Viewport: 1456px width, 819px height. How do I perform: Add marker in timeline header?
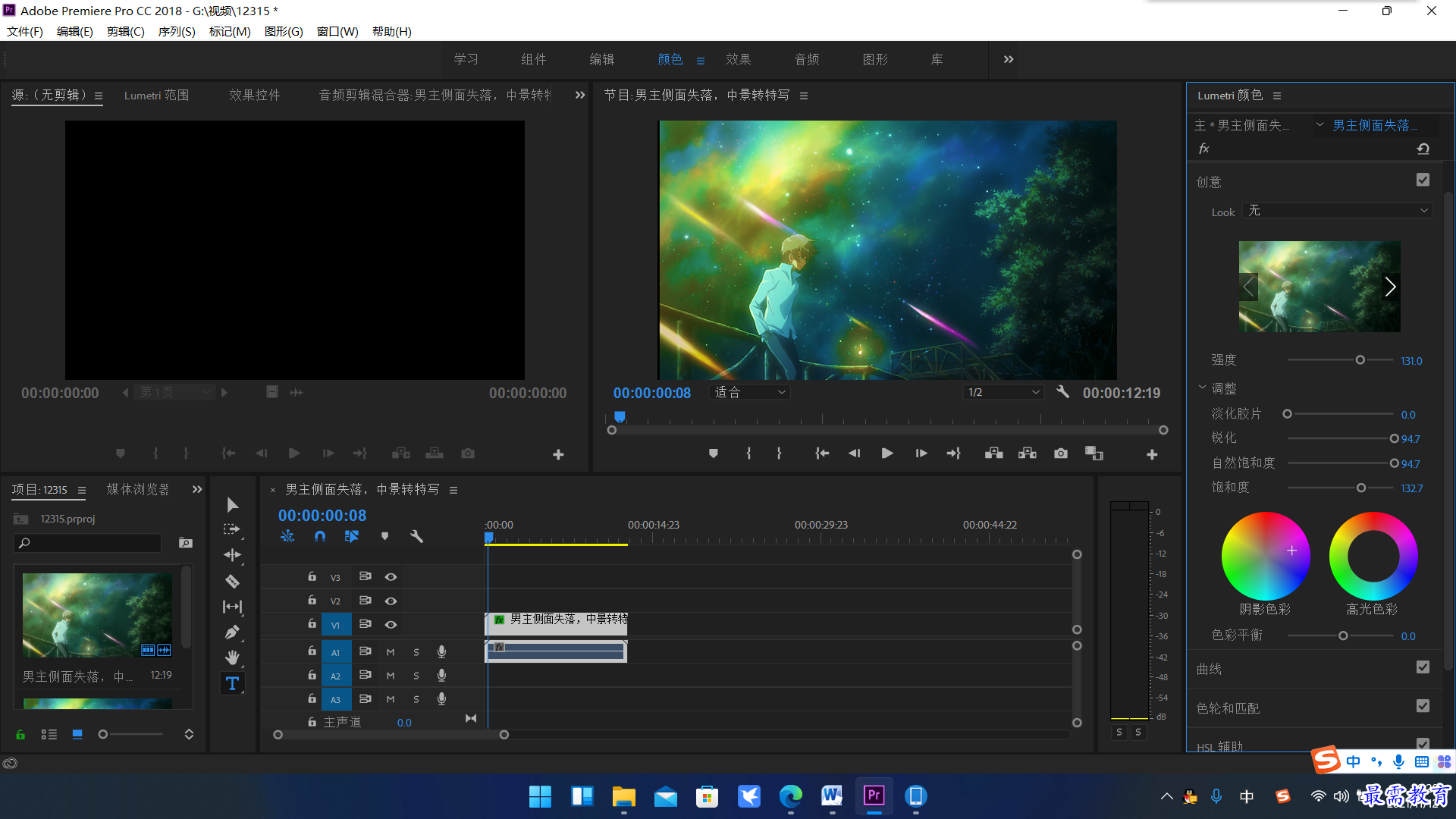coord(384,536)
